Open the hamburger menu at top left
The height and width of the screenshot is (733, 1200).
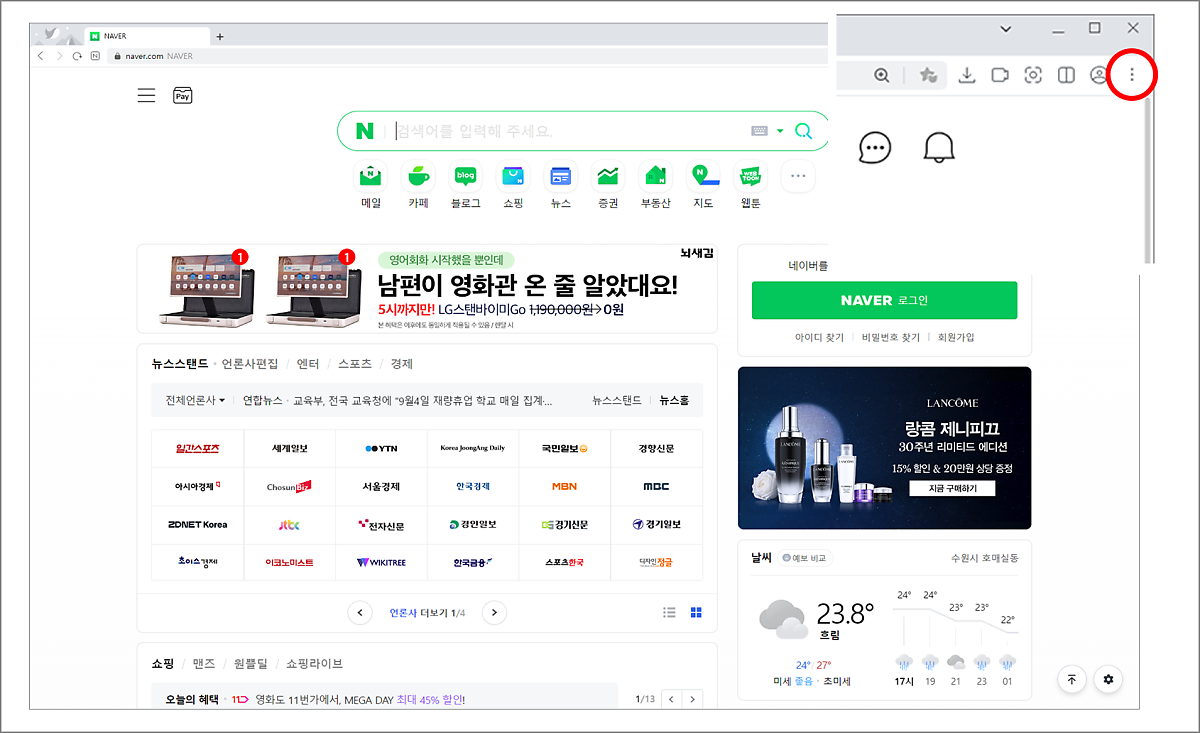(x=146, y=96)
